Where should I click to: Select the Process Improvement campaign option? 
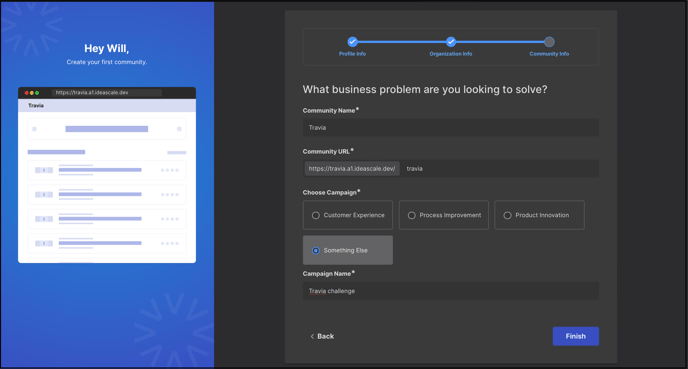444,215
